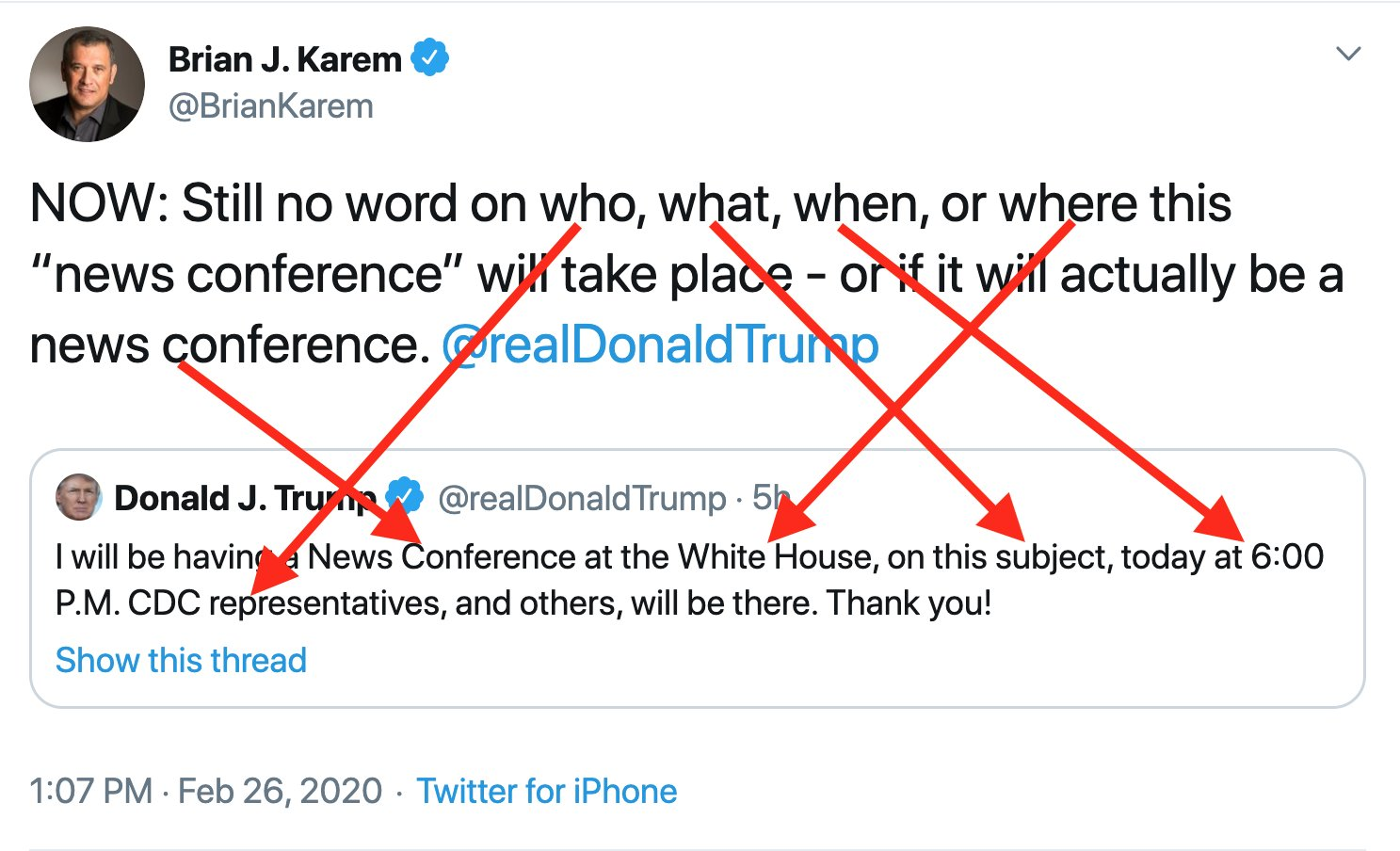Follow the blue @realDonaldTrump mention in the tweet

coord(659,345)
